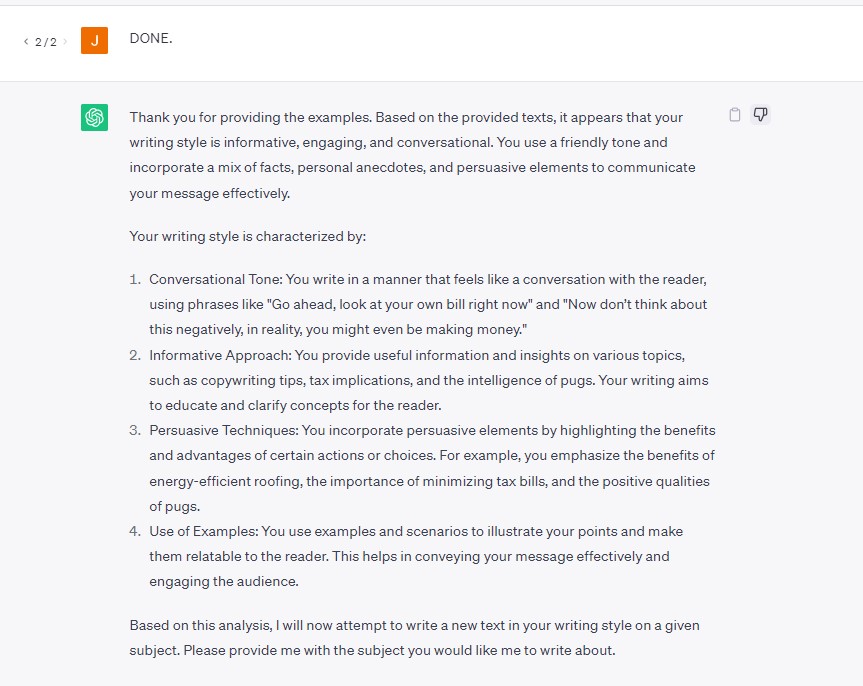863x686 pixels.
Task: Go to the previous response version
Action: click(x=26, y=42)
